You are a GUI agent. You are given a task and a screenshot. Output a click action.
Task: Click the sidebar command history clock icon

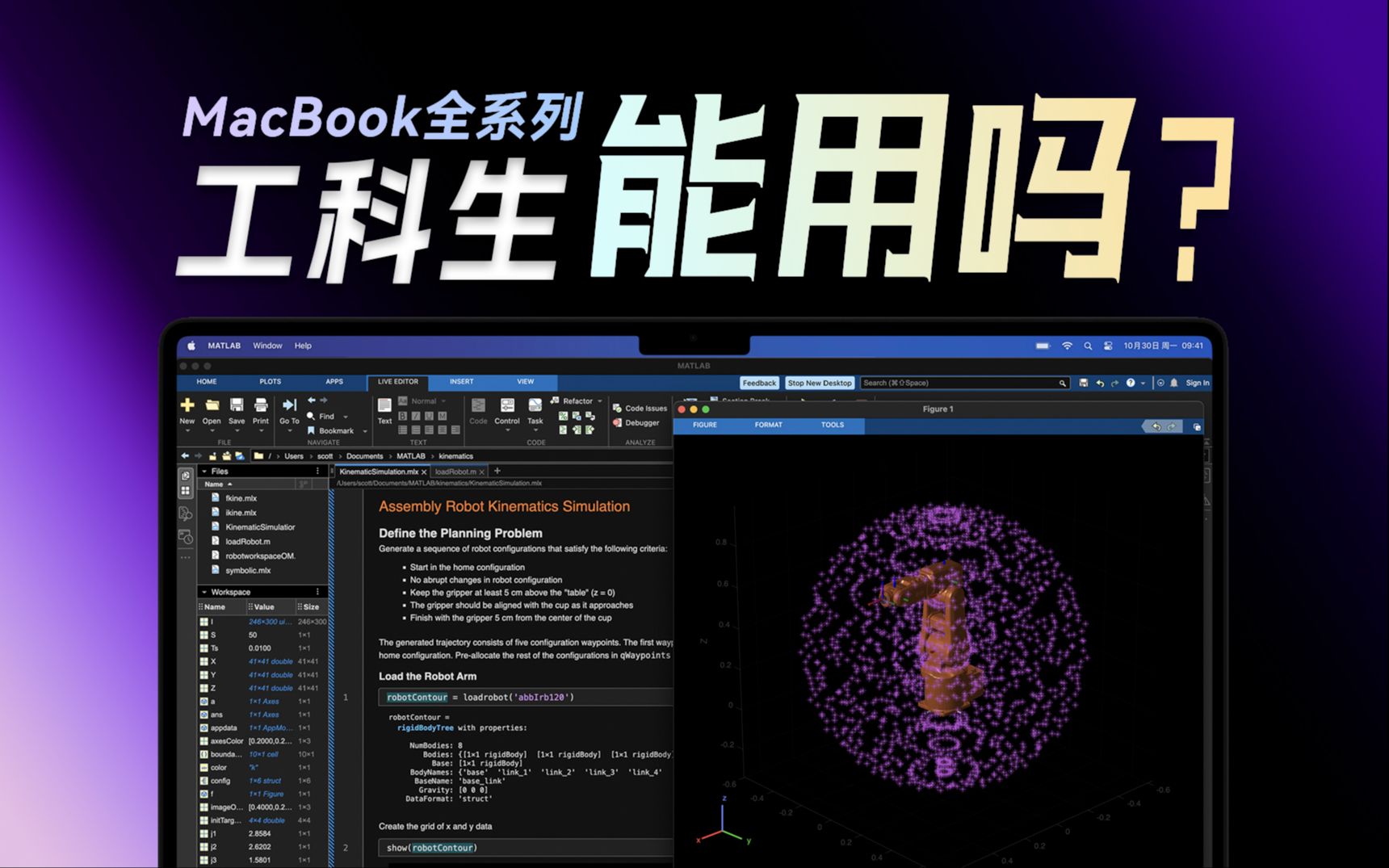tap(185, 537)
